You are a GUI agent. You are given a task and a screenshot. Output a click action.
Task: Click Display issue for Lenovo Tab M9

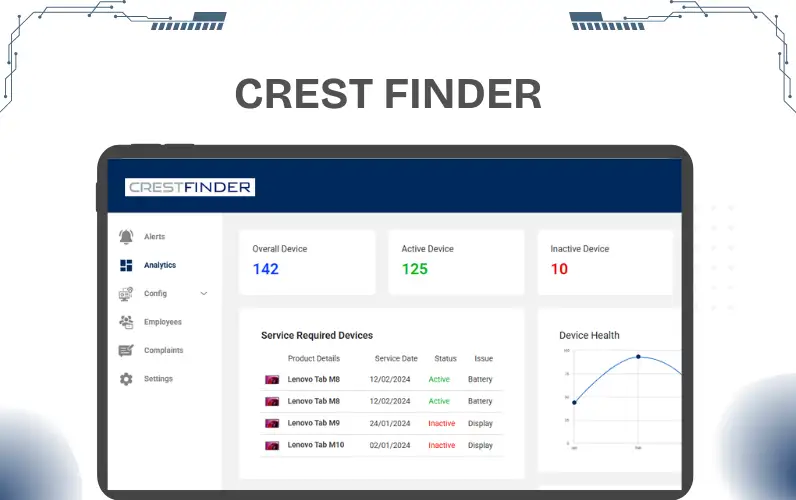tap(480, 423)
